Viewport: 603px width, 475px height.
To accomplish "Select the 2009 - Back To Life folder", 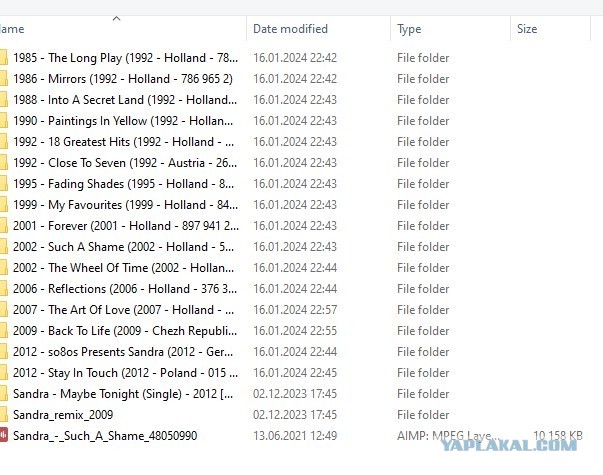I will [x=125, y=331].
